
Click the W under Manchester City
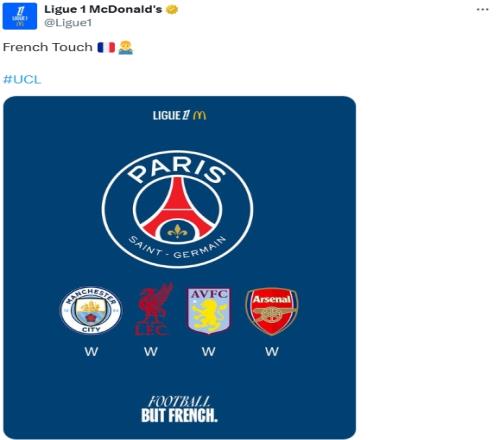(91, 351)
